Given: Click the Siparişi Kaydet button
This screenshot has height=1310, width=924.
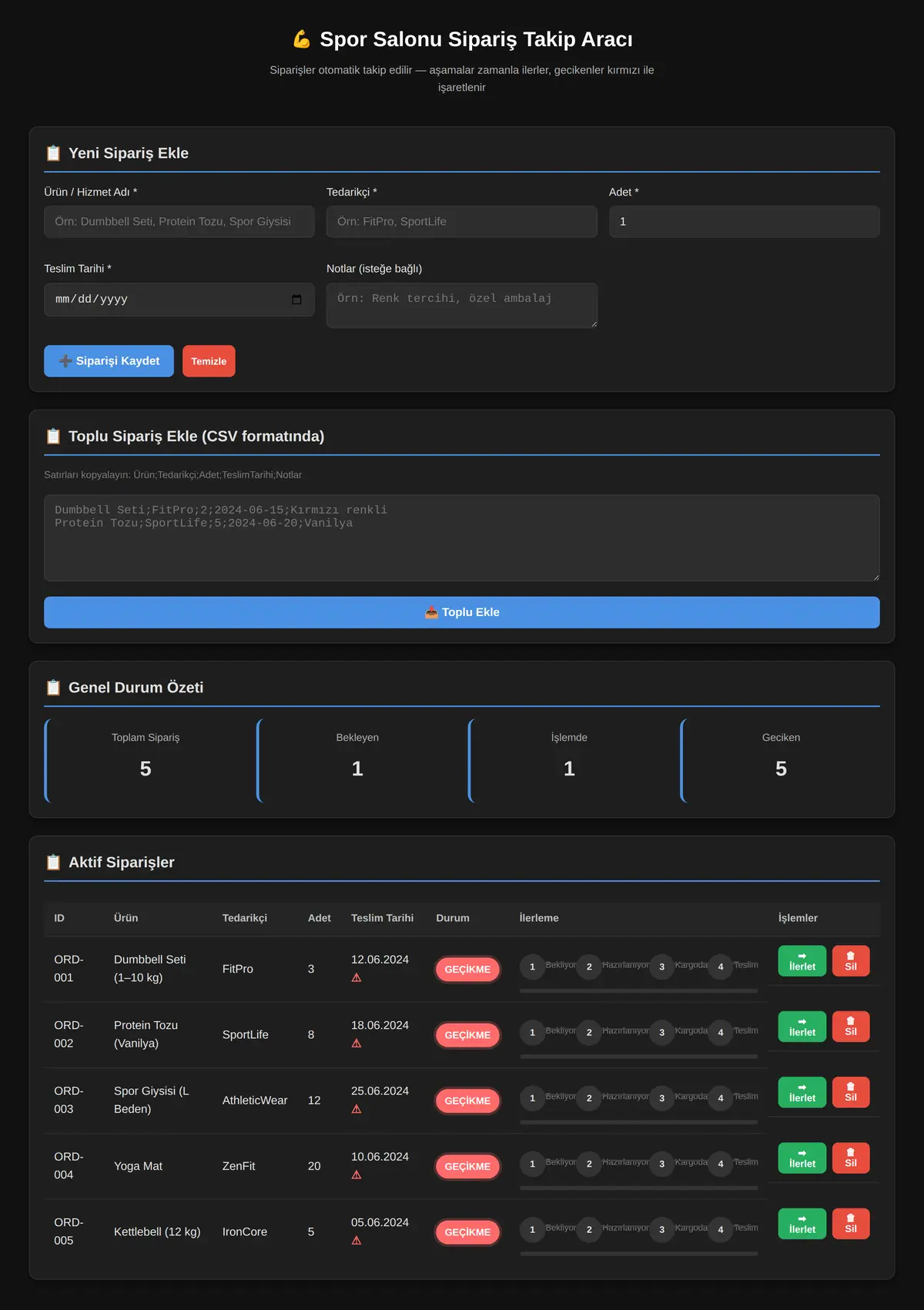Looking at the screenshot, I should [109, 361].
